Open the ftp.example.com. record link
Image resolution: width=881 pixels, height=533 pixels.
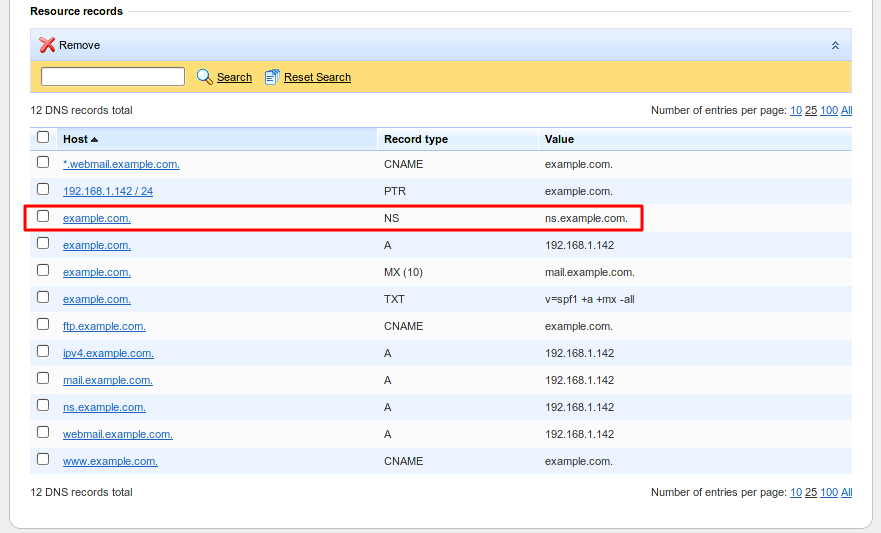coord(104,326)
